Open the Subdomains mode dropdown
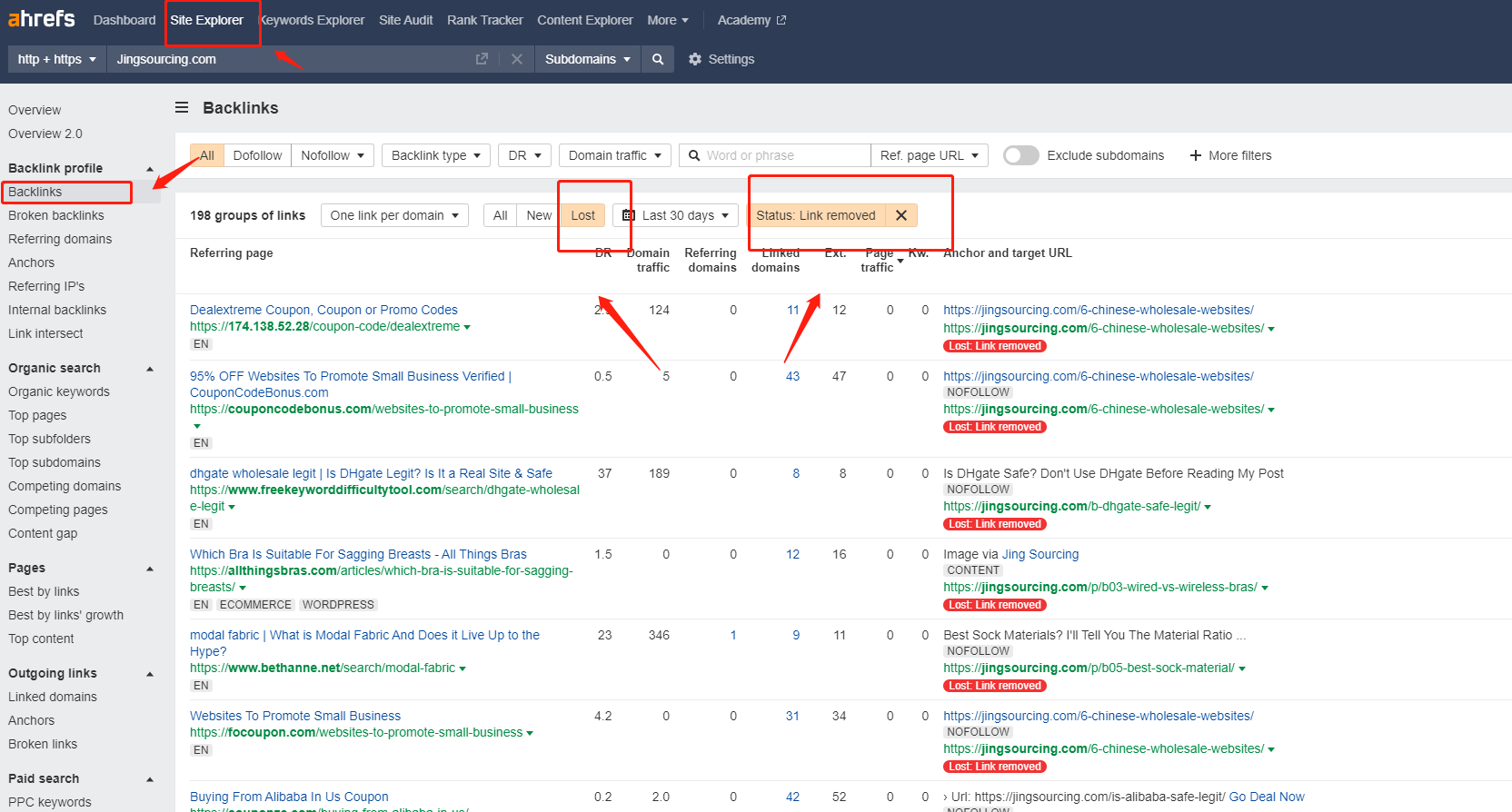Viewport: 1512px width, 812px height. click(588, 59)
